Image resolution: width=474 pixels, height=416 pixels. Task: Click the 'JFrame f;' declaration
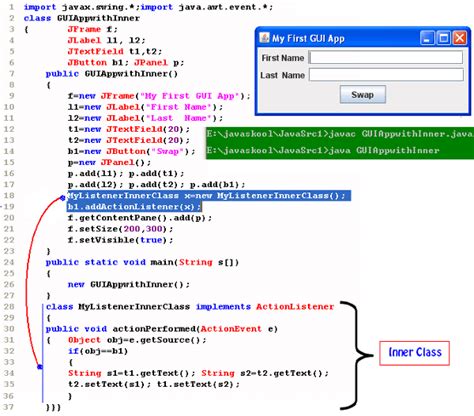point(93,29)
